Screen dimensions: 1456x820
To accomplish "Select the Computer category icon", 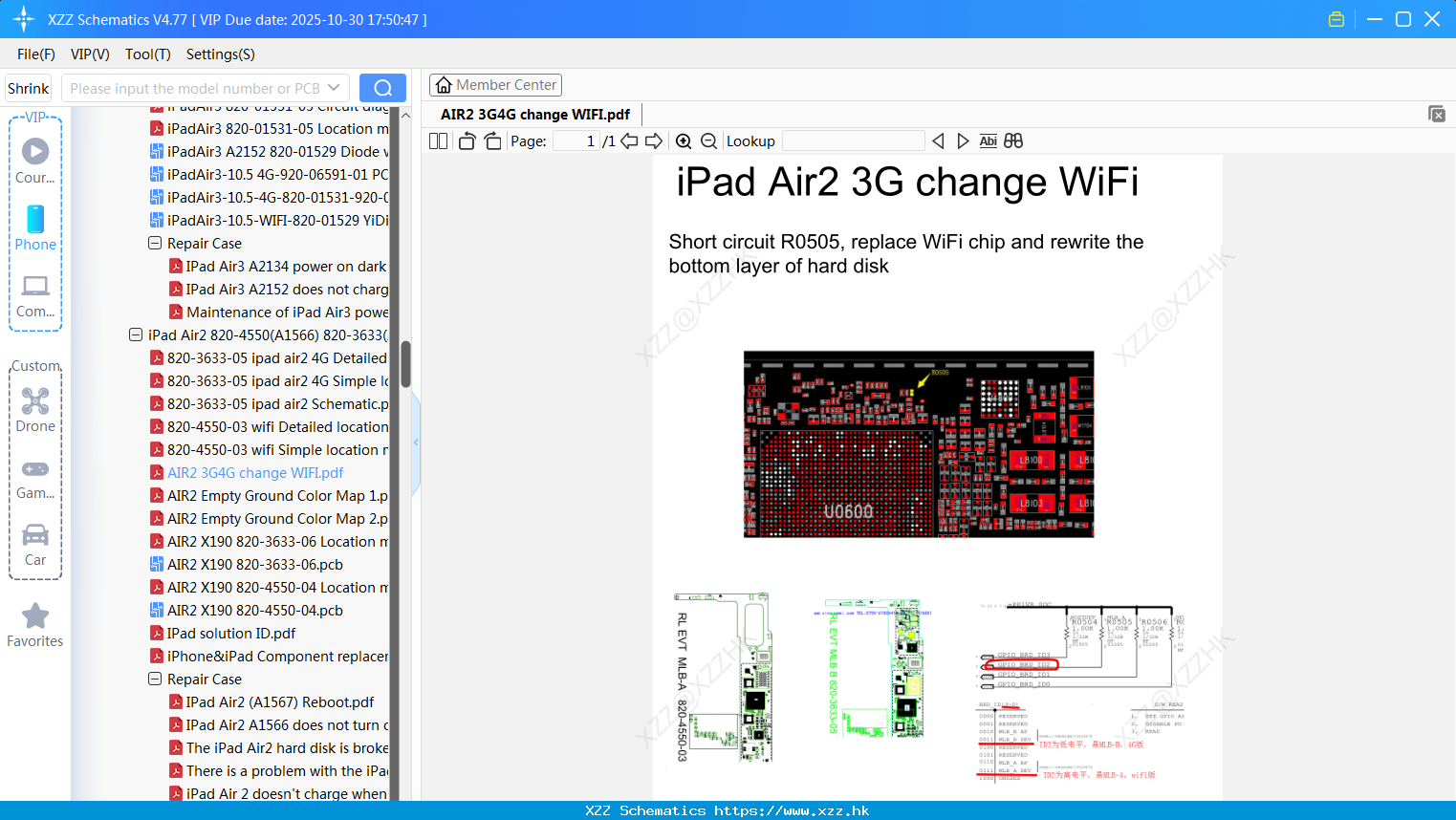I will pyautogui.click(x=35, y=296).
